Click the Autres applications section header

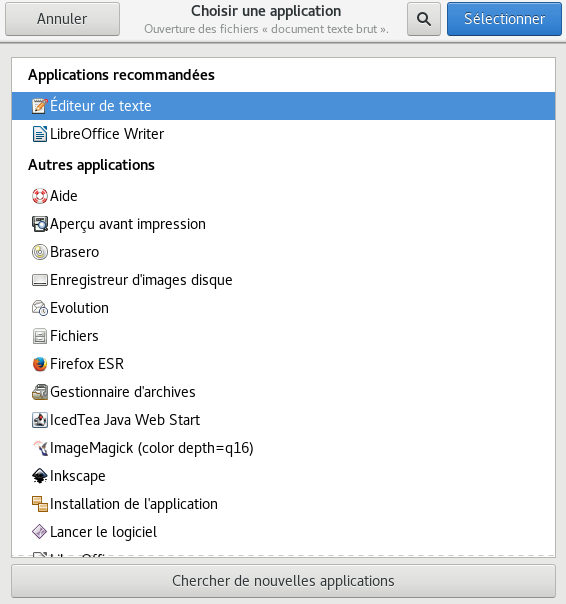(x=91, y=165)
